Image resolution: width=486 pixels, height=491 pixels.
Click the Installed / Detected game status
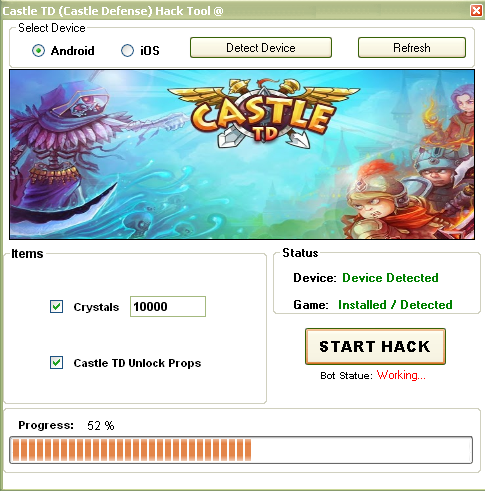[395, 305]
